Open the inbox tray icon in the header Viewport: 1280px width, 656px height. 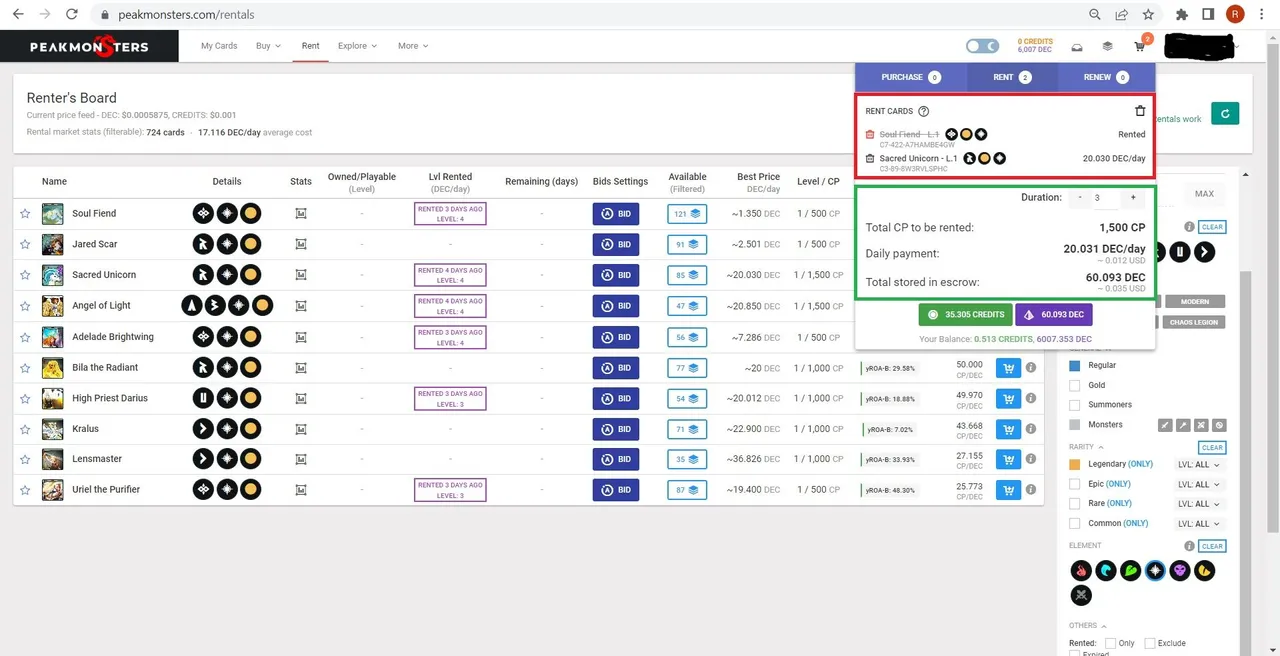[x=1076, y=47]
